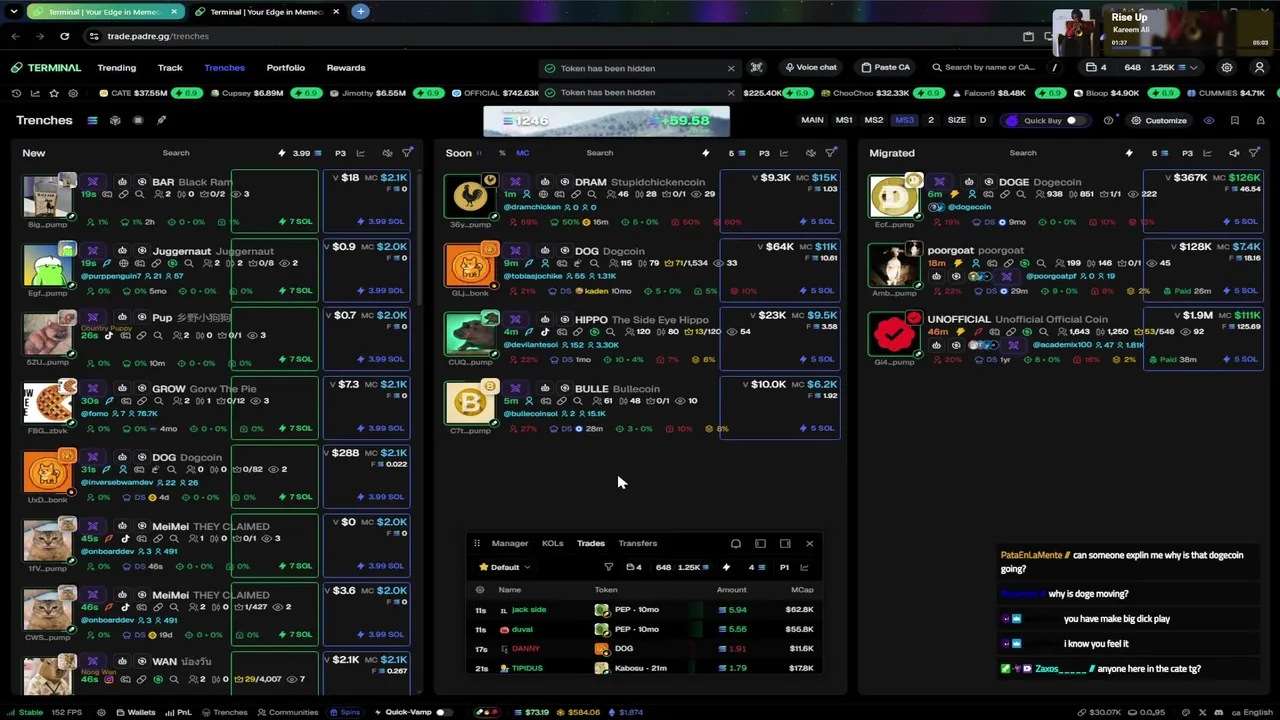
Task: Switch to the KOLs tab in trades panel
Action: pyautogui.click(x=553, y=544)
